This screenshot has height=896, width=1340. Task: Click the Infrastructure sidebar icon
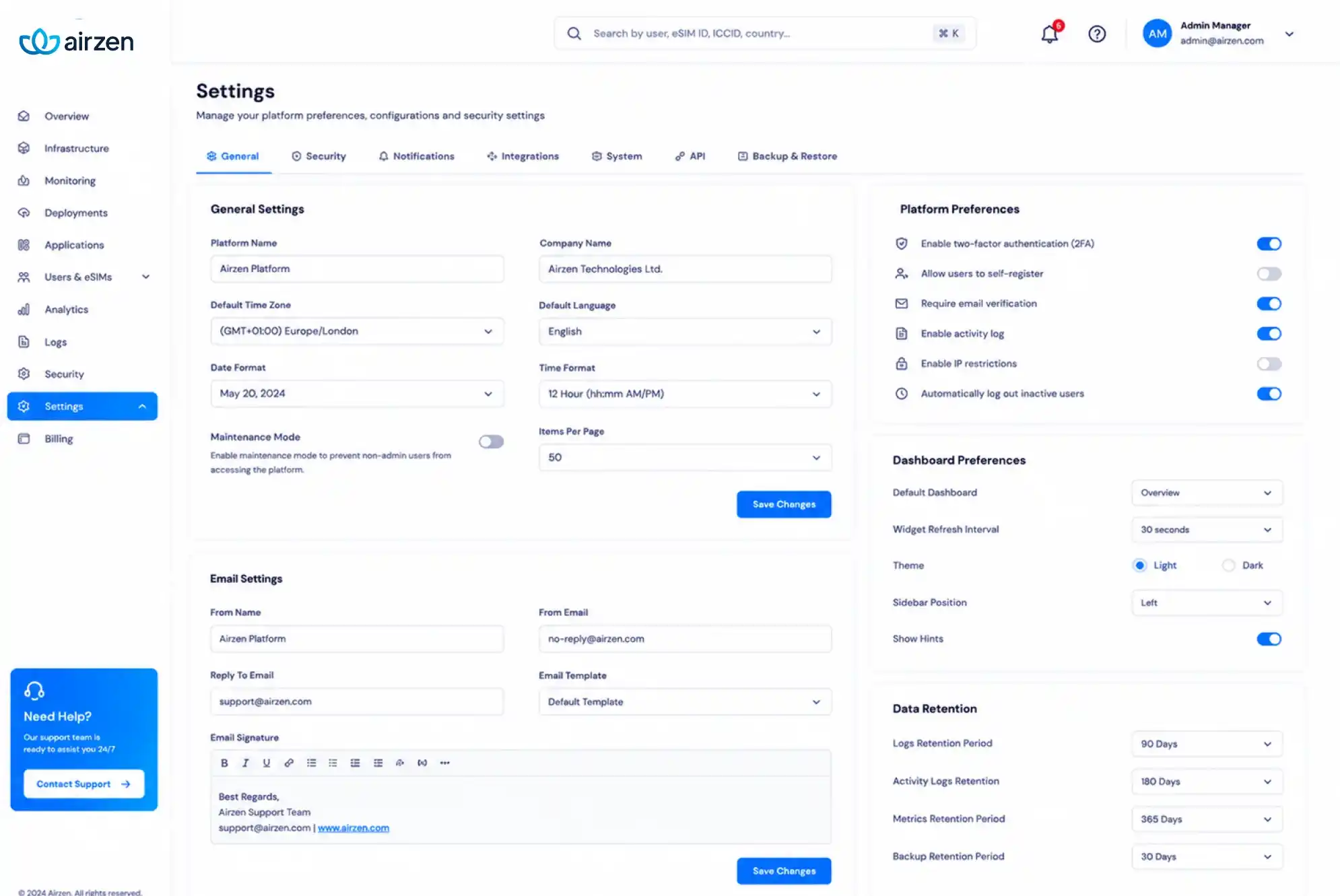(24, 148)
